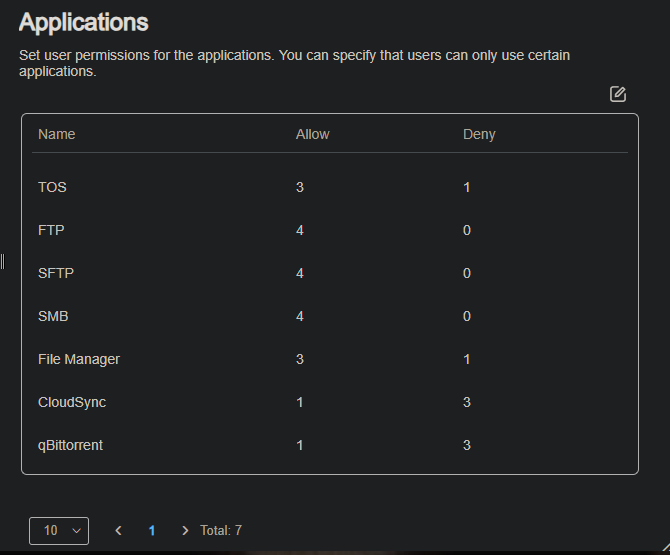
Task: Click File Manager deny count value
Action: click(467, 359)
